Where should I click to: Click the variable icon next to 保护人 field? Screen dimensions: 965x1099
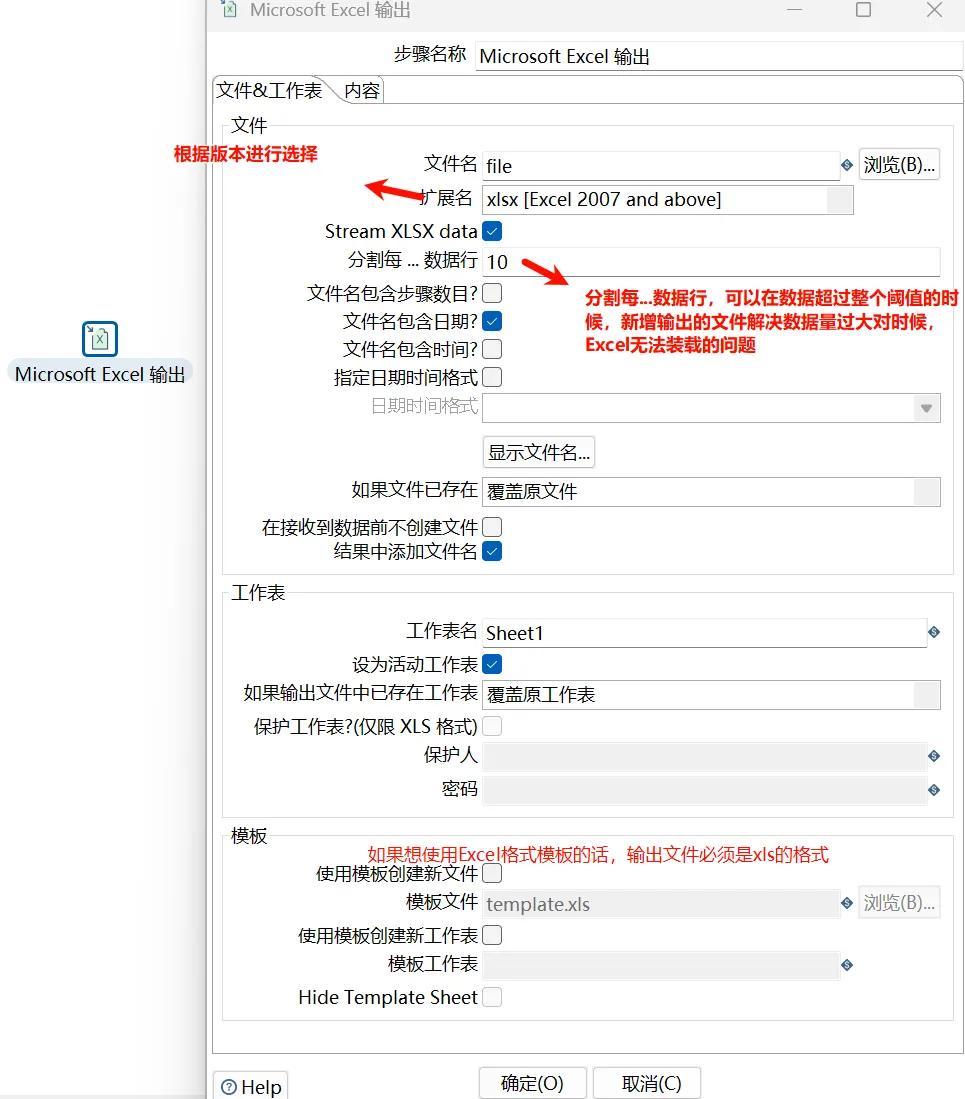point(934,756)
